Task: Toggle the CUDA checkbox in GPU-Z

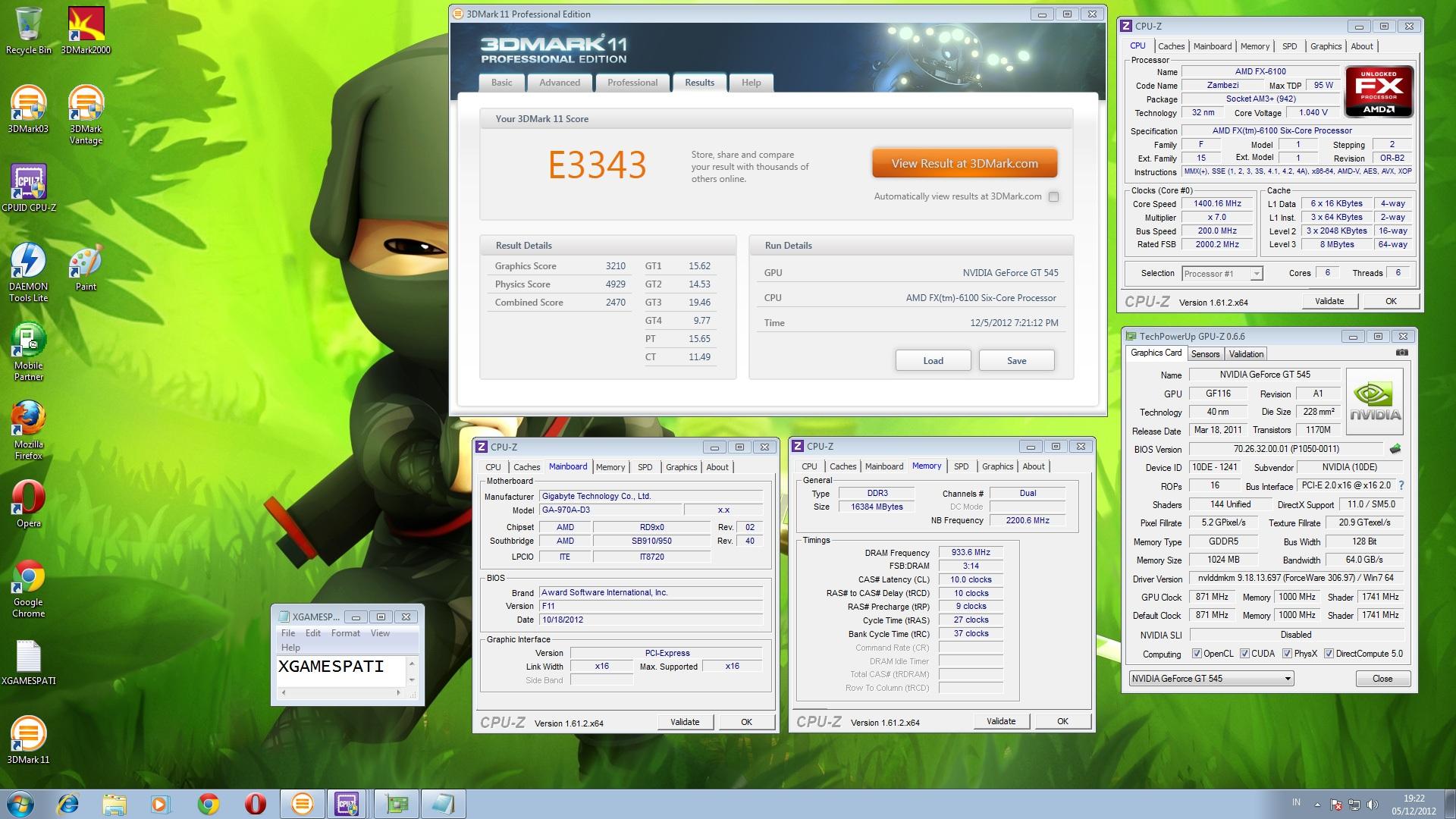Action: tap(1244, 654)
